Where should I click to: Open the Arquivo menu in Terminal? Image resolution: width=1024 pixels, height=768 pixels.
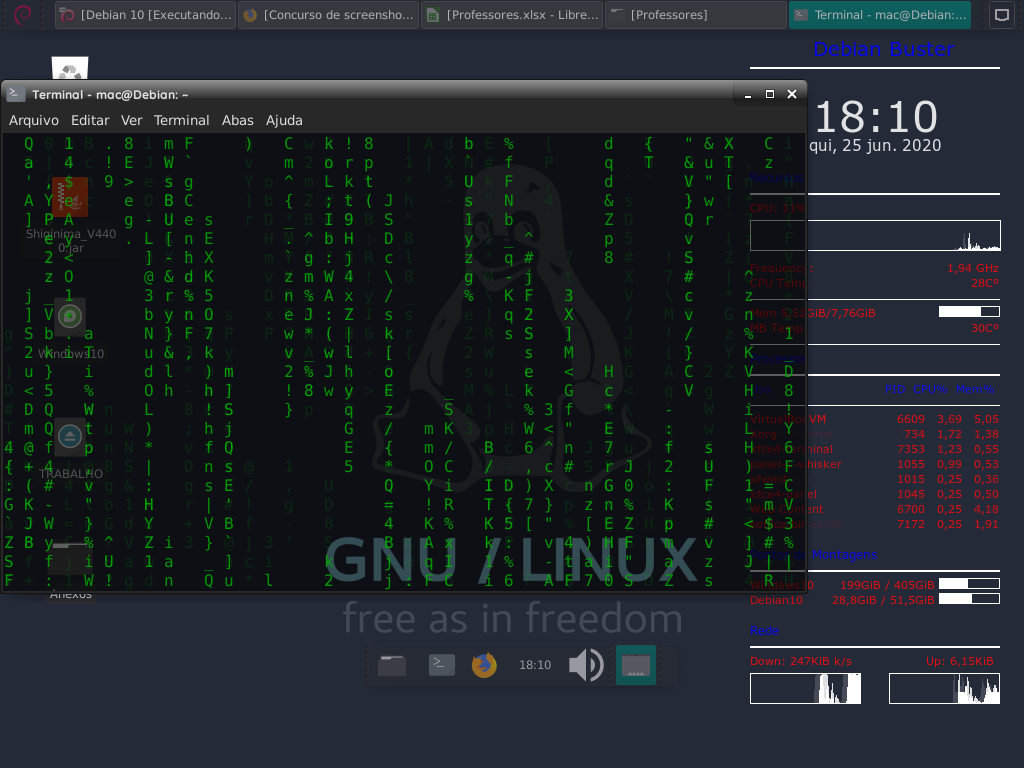[x=34, y=120]
